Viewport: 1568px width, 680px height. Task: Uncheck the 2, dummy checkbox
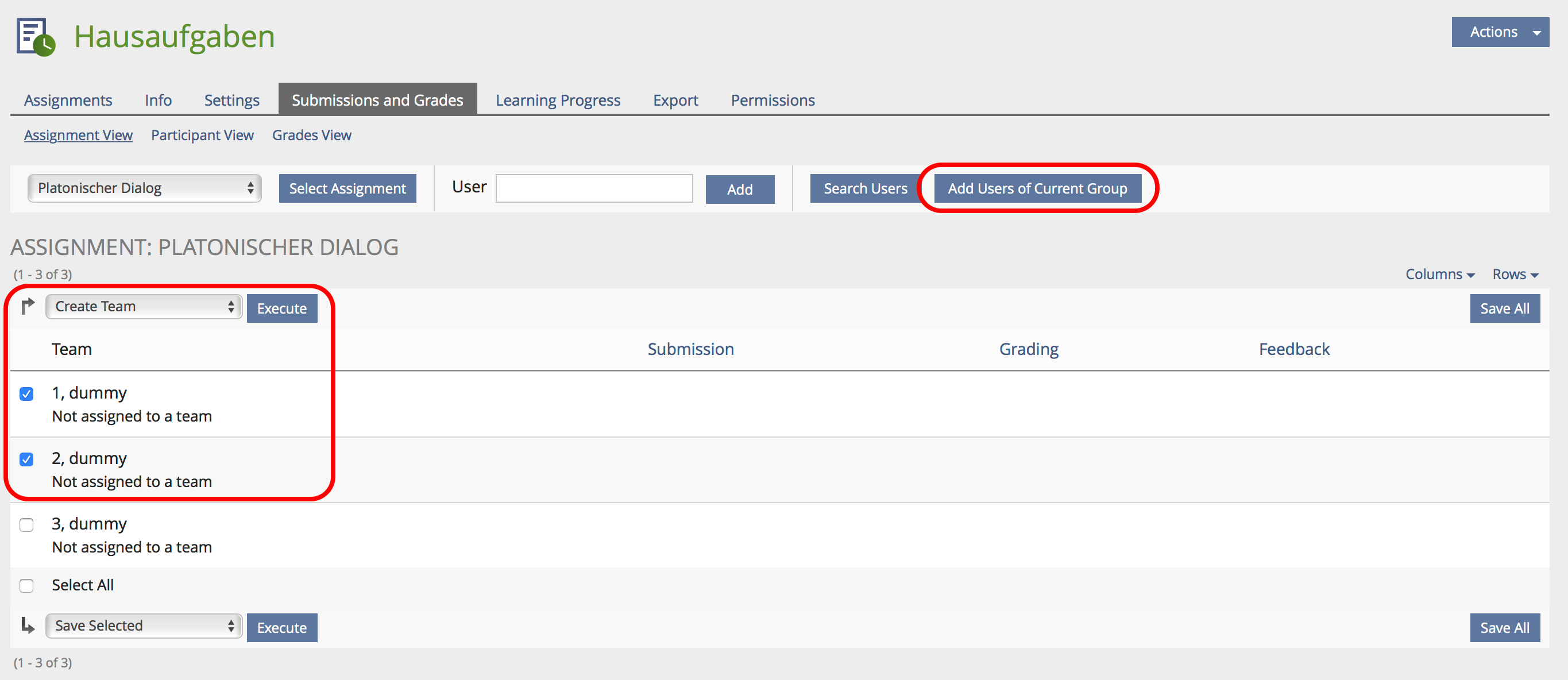point(26,459)
